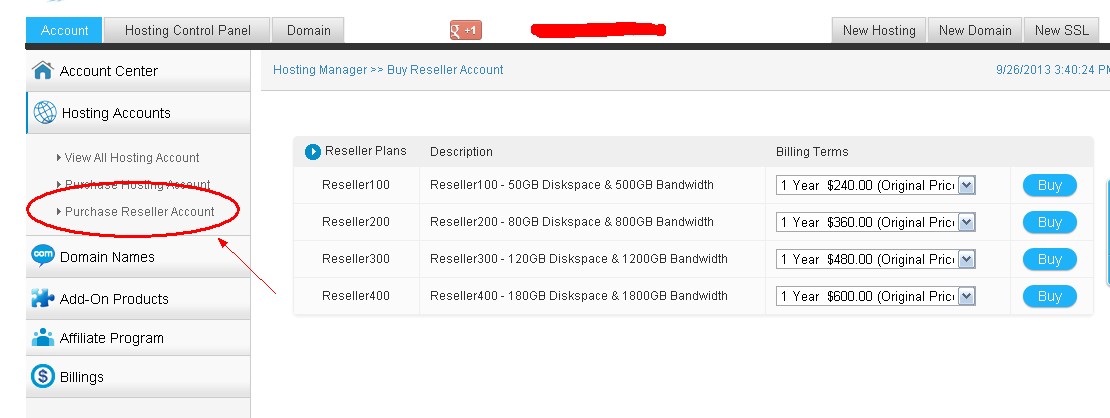
Task: Select Purchase Reseller Account link
Action: (x=140, y=212)
